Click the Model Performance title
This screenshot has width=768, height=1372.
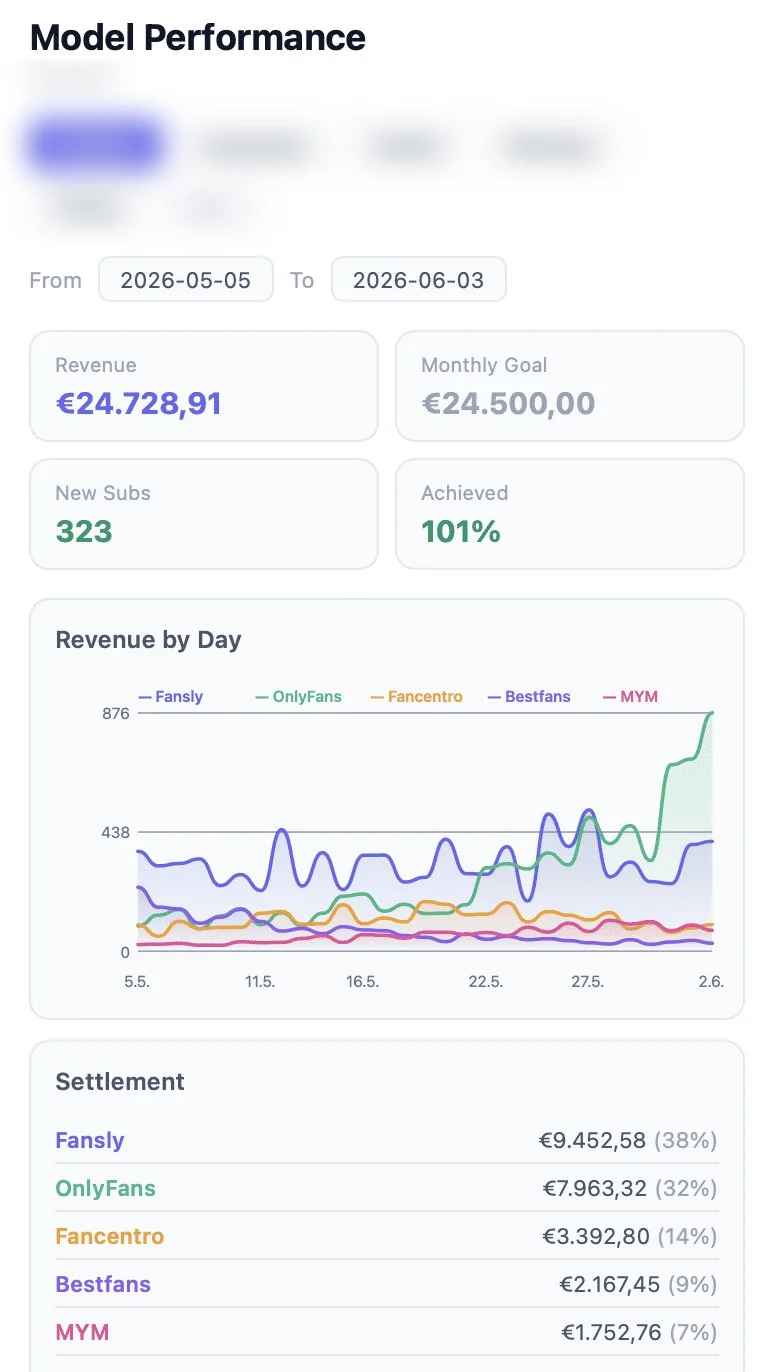198,38
